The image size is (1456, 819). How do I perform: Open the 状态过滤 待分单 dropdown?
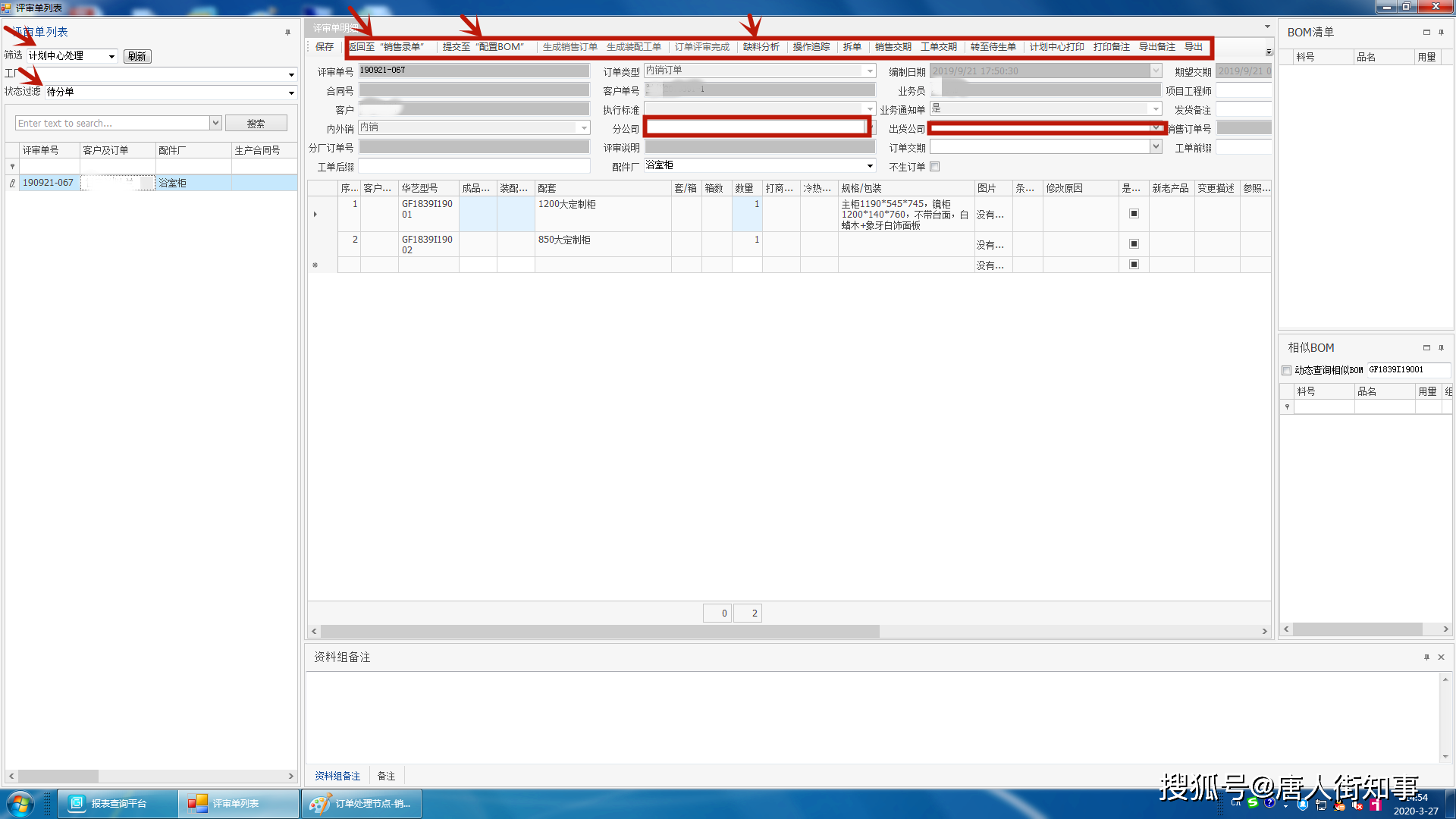tap(291, 93)
